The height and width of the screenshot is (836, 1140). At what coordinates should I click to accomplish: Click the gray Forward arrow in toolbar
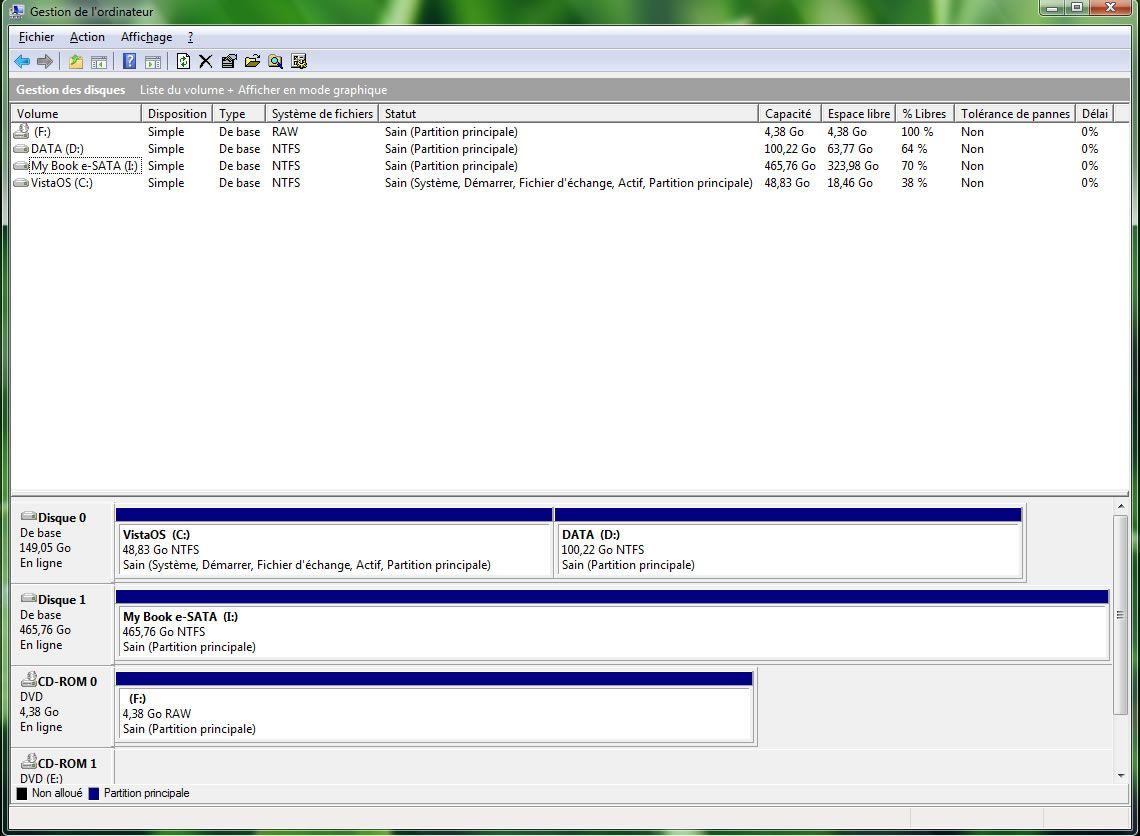coord(44,62)
